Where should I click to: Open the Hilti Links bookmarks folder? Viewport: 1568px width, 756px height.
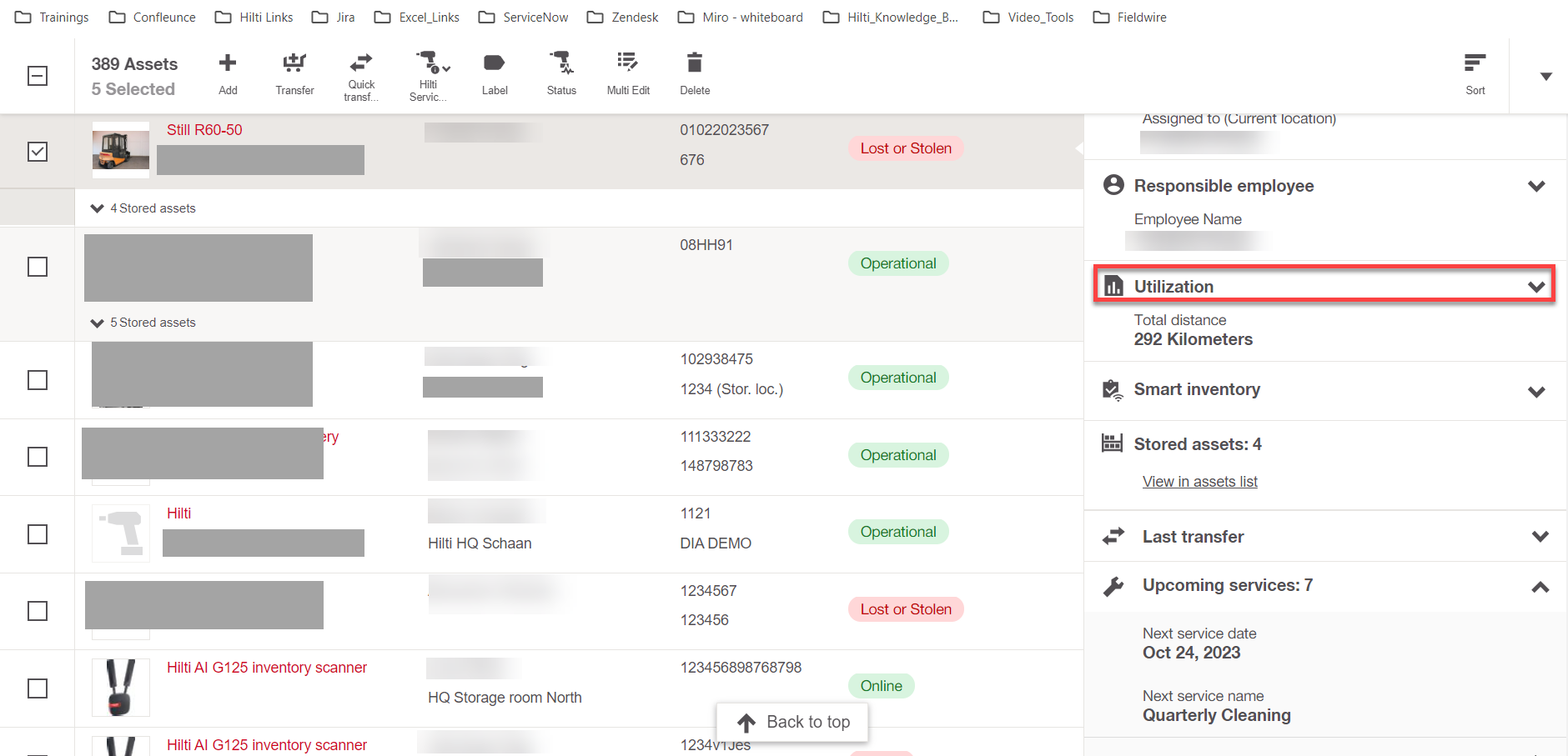pyautogui.click(x=254, y=18)
